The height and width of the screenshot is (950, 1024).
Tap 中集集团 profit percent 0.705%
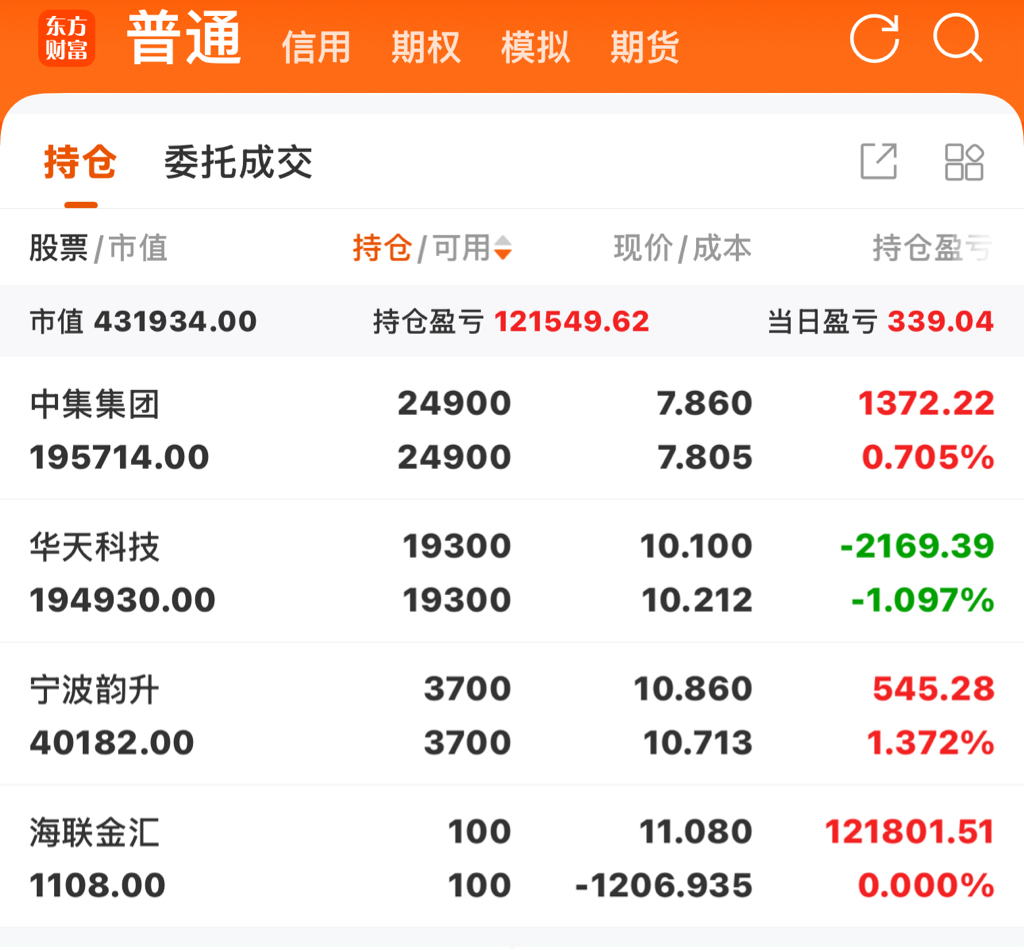pos(928,456)
